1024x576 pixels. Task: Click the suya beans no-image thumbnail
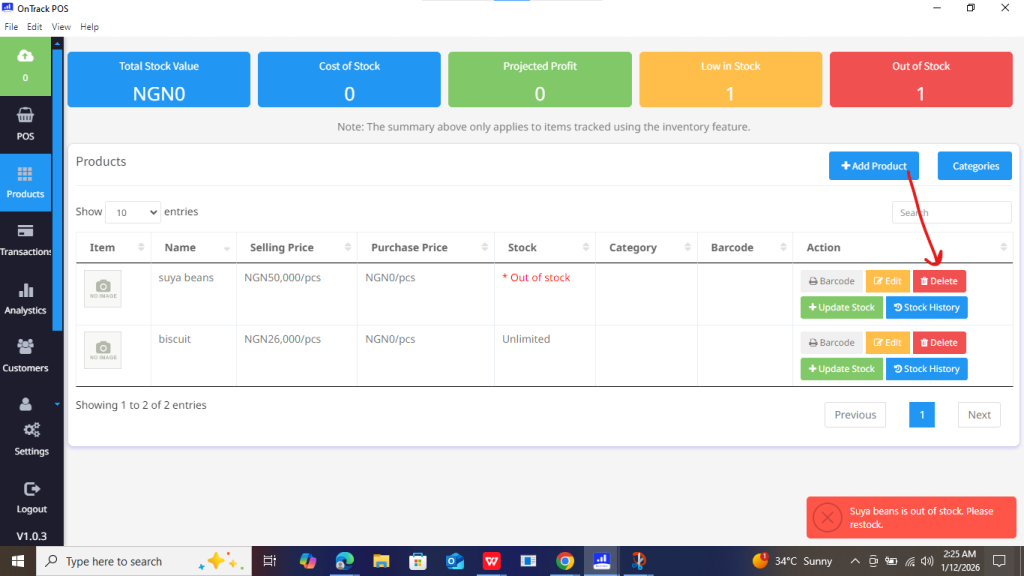pos(103,288)
